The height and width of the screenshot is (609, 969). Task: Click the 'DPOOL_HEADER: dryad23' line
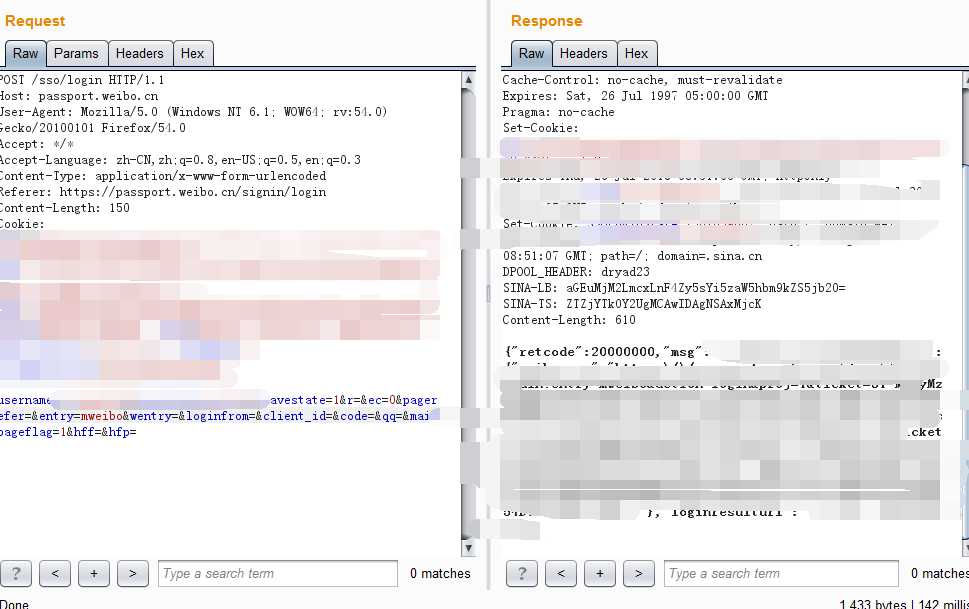point(576,271)
